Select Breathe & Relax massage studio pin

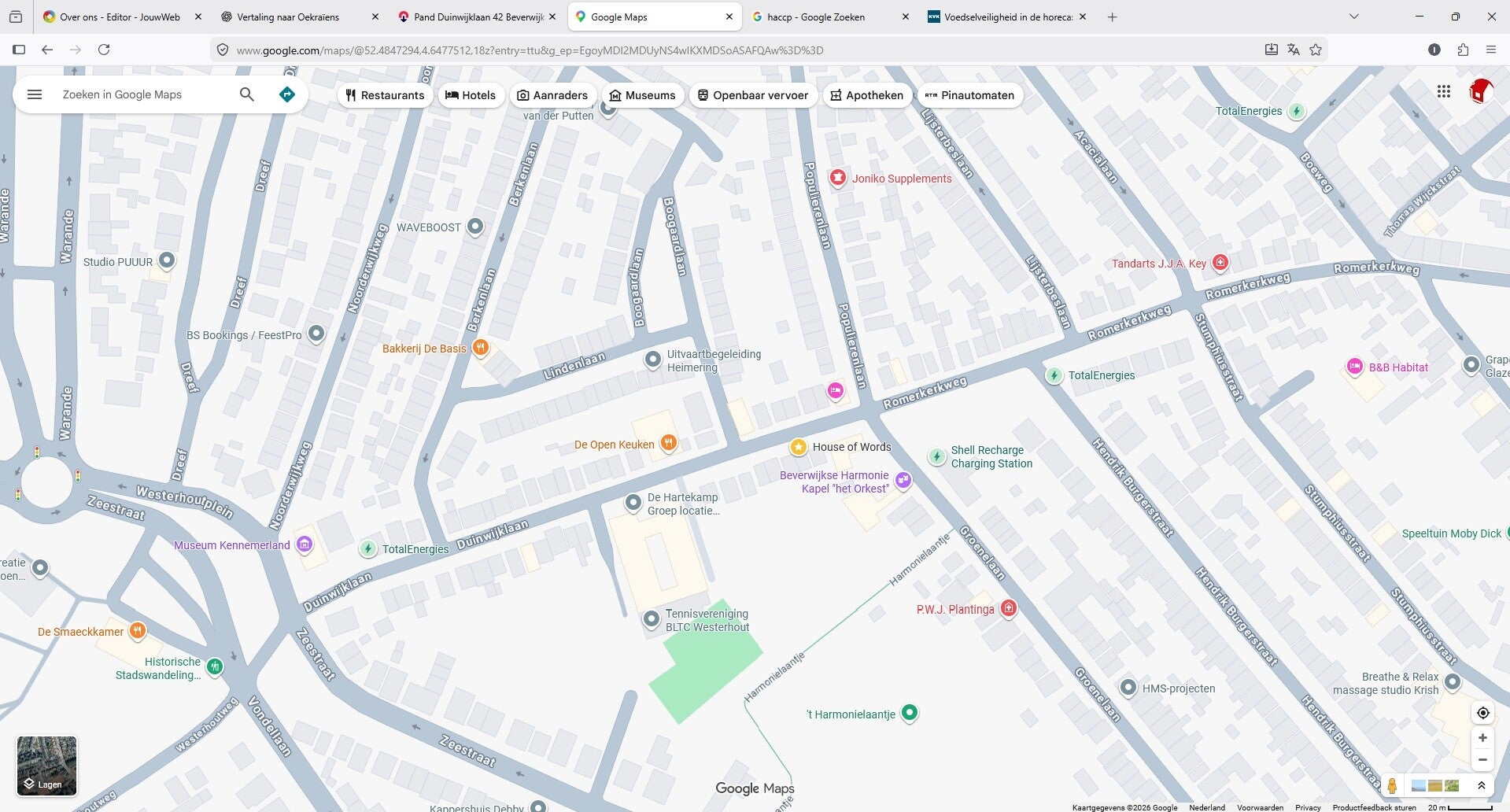click(x=1453, y=682)
